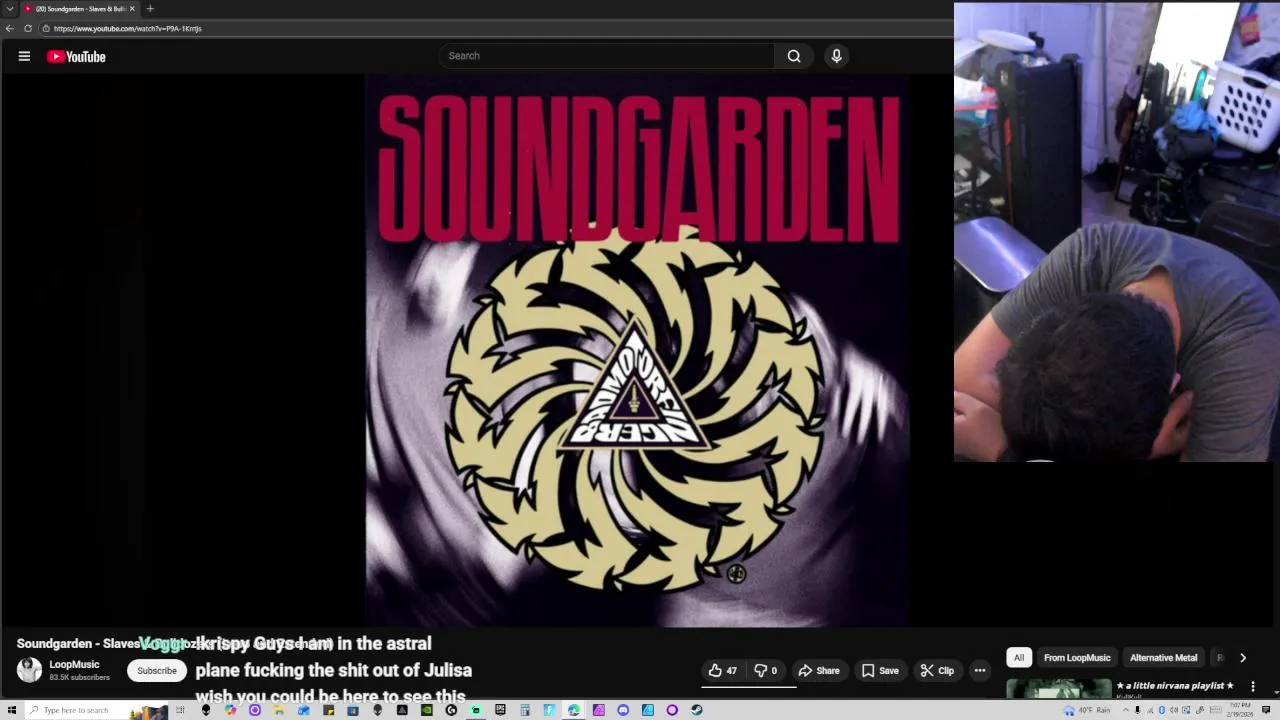
Task: Open the volume tray icon
Action: coord(1174,710)
